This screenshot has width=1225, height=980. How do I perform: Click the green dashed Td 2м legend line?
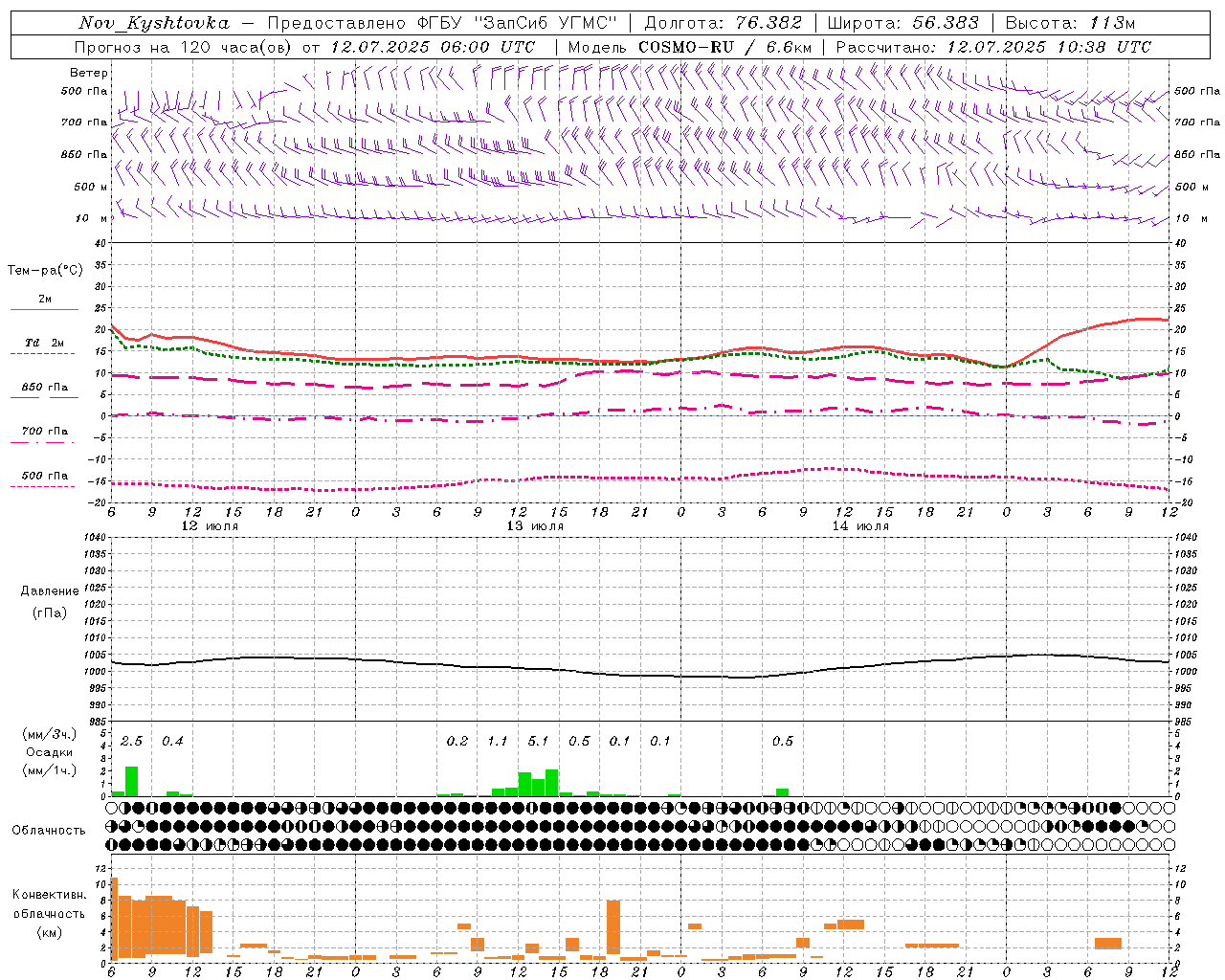tap(42, 354)
